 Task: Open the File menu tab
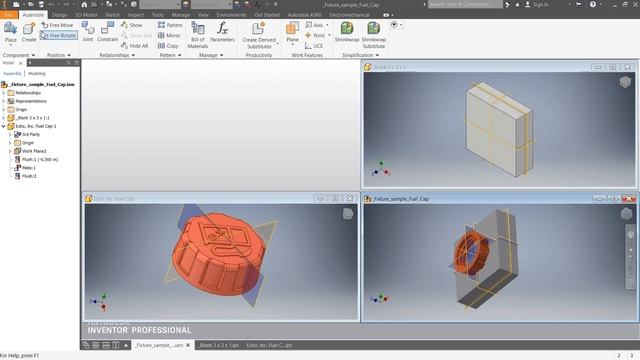[9, 15]
